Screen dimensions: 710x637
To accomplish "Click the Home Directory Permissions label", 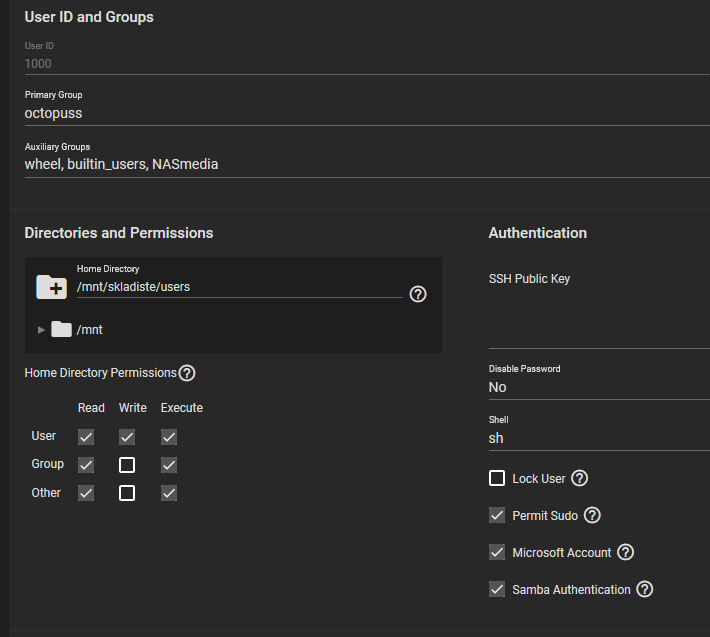I will (x=101, y=373).
